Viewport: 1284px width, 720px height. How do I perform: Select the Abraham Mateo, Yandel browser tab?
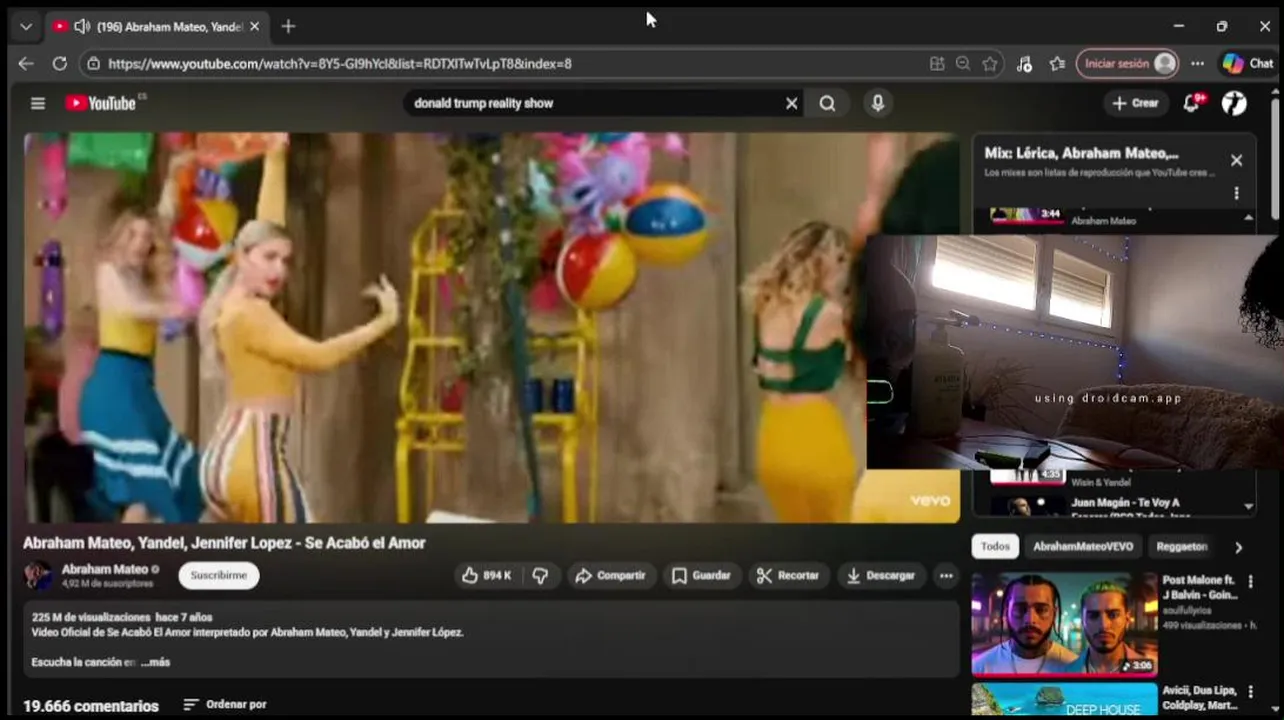157,26
